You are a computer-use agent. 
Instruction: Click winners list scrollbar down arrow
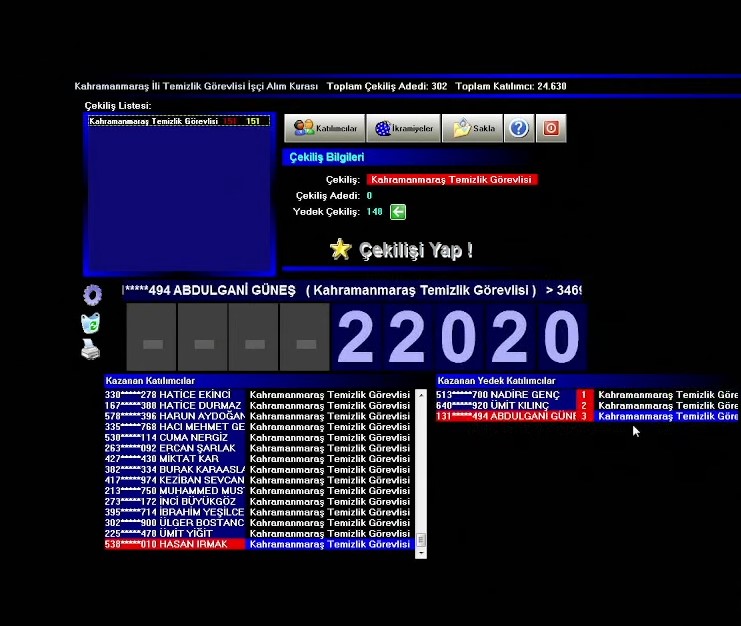click(x=421, y=552)
